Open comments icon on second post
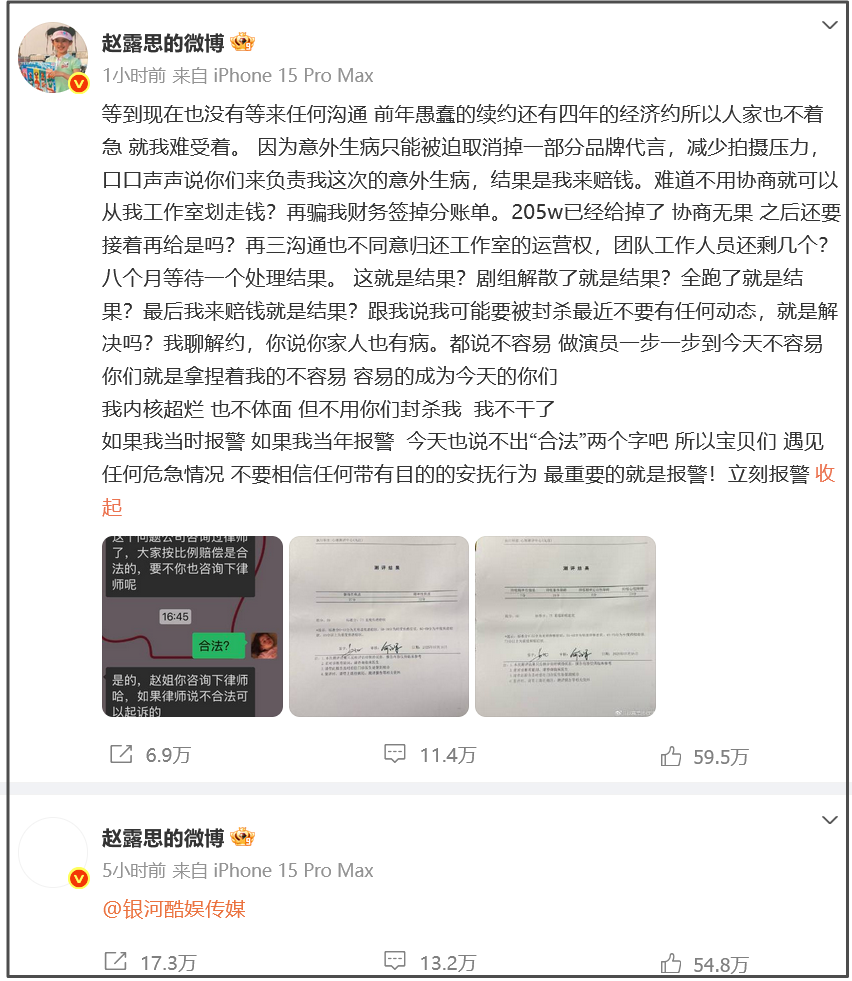The image size is (852, 981). coord(395,961)
